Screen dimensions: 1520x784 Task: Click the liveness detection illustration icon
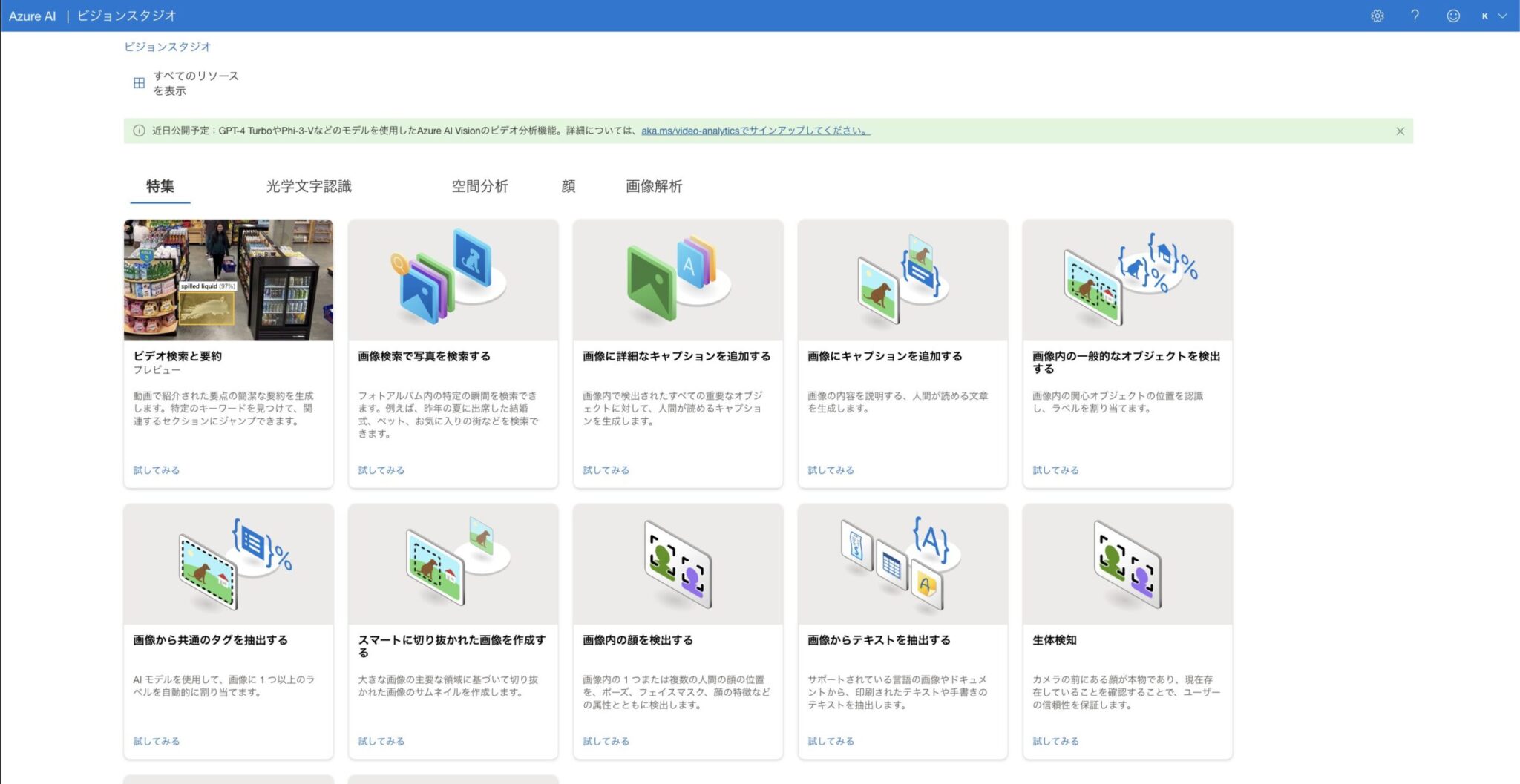point(1127,564)
